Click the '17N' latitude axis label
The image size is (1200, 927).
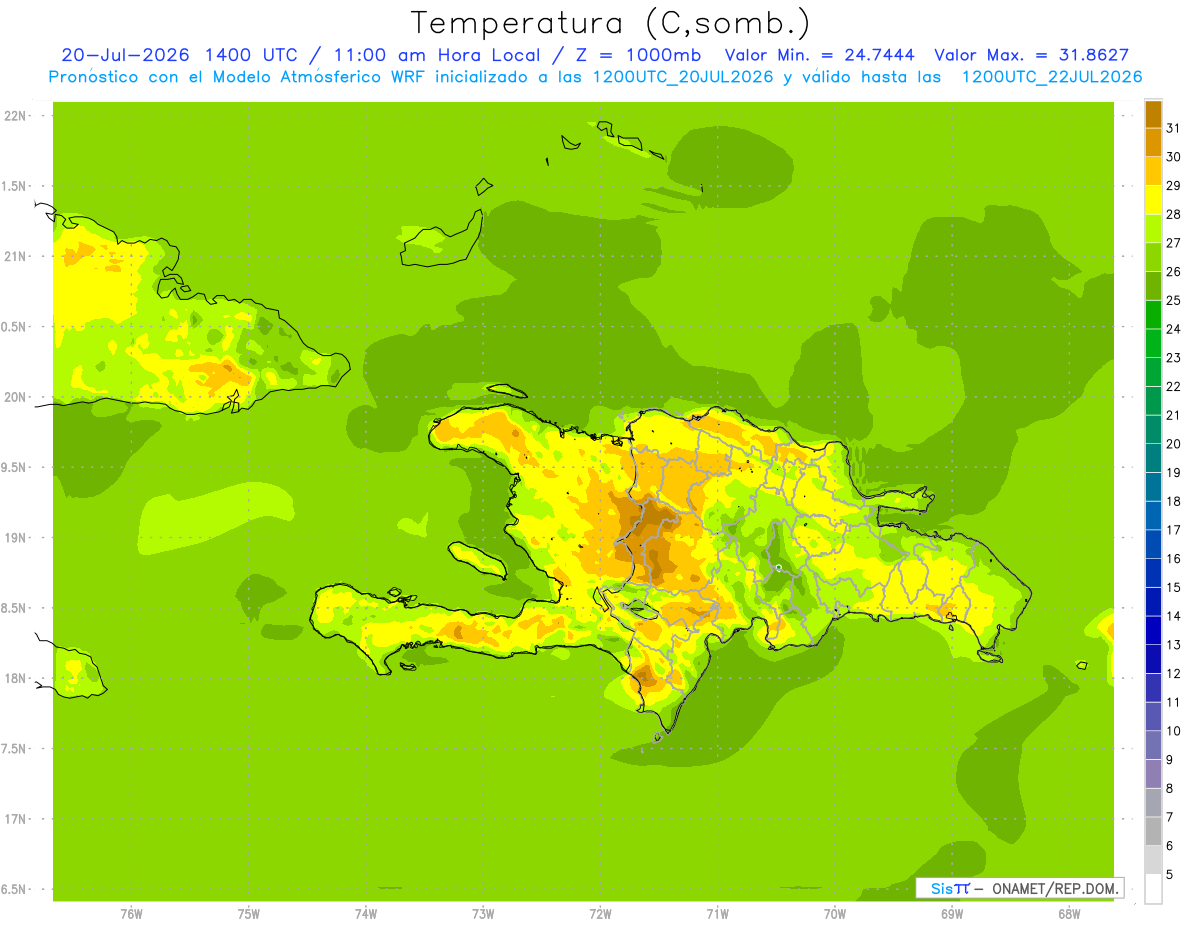tap(13, 819)
